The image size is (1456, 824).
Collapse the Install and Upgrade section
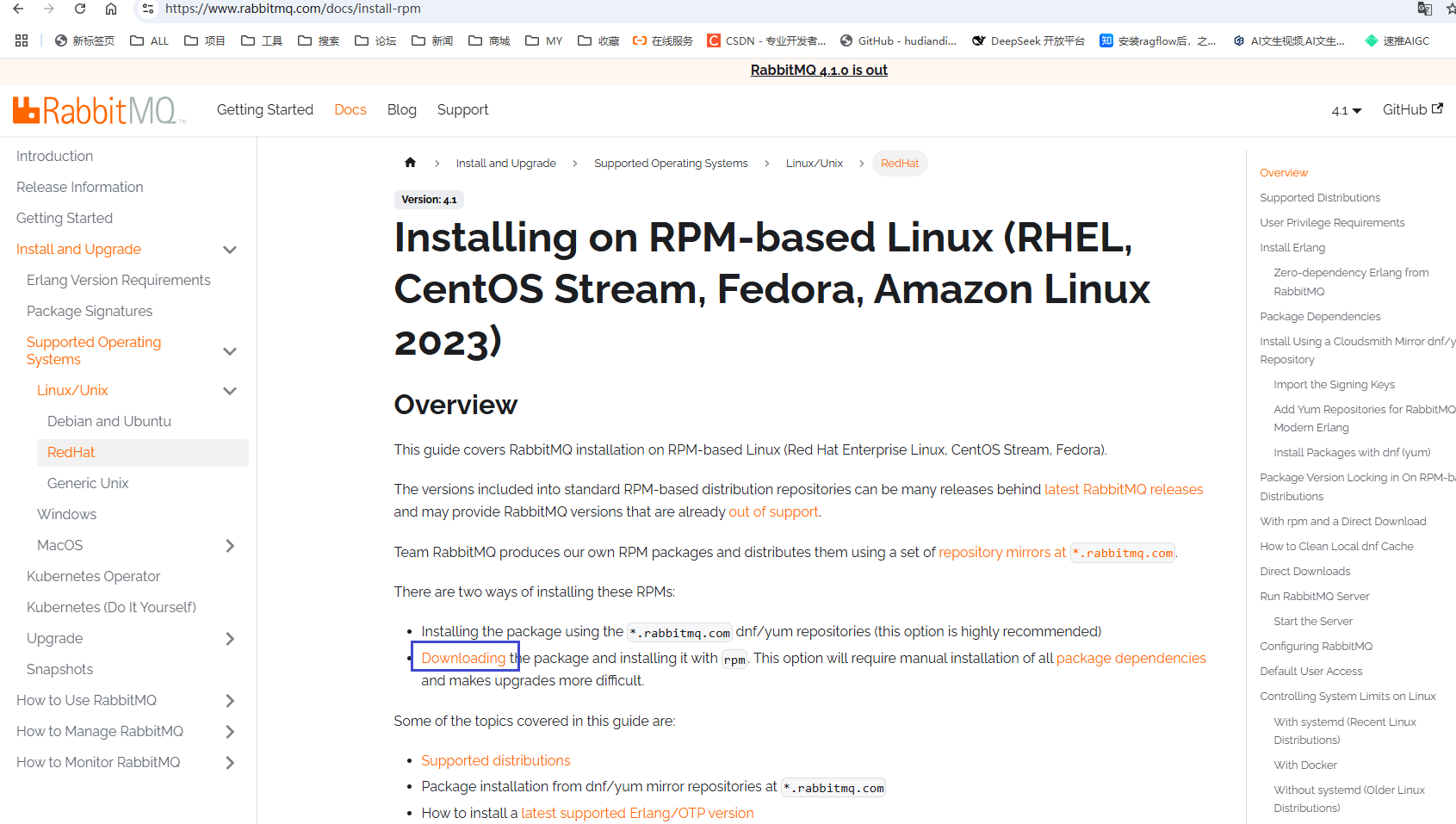230,250
